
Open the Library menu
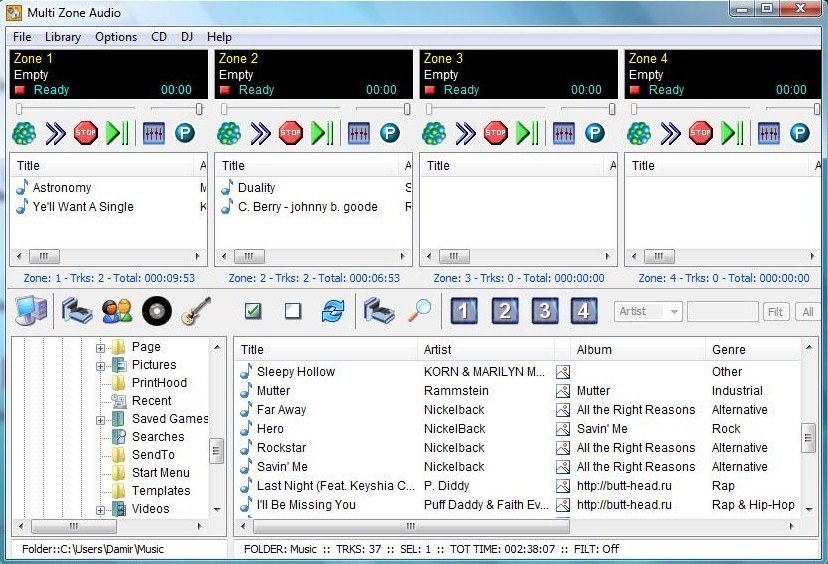(x=63, y=37)
